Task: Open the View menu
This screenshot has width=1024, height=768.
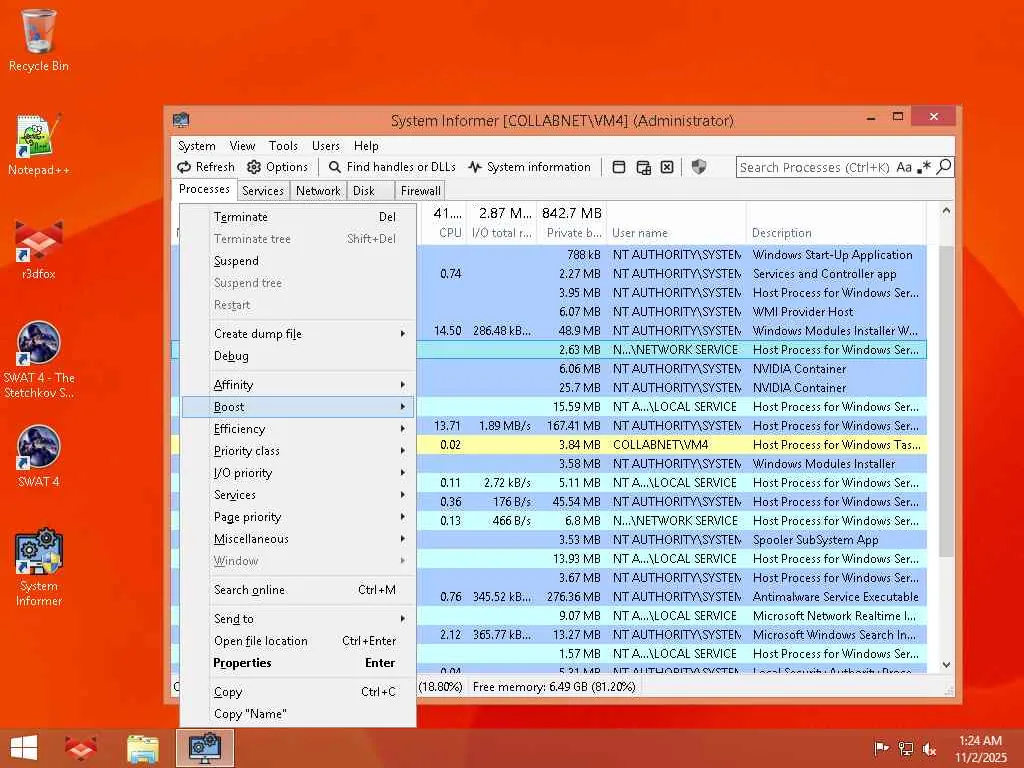Action: pos(242,146)
